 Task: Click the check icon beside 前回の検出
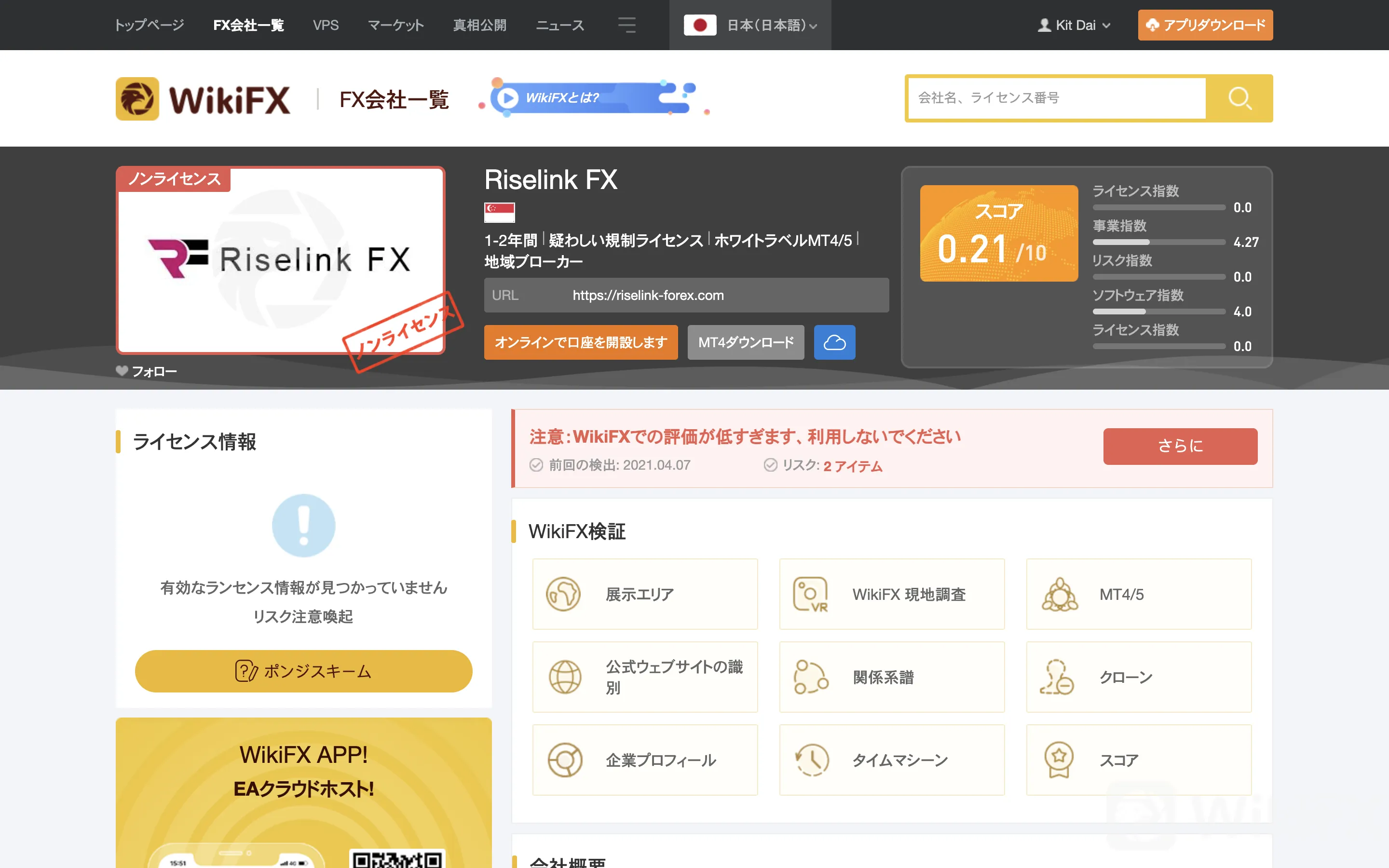point(536,465)
